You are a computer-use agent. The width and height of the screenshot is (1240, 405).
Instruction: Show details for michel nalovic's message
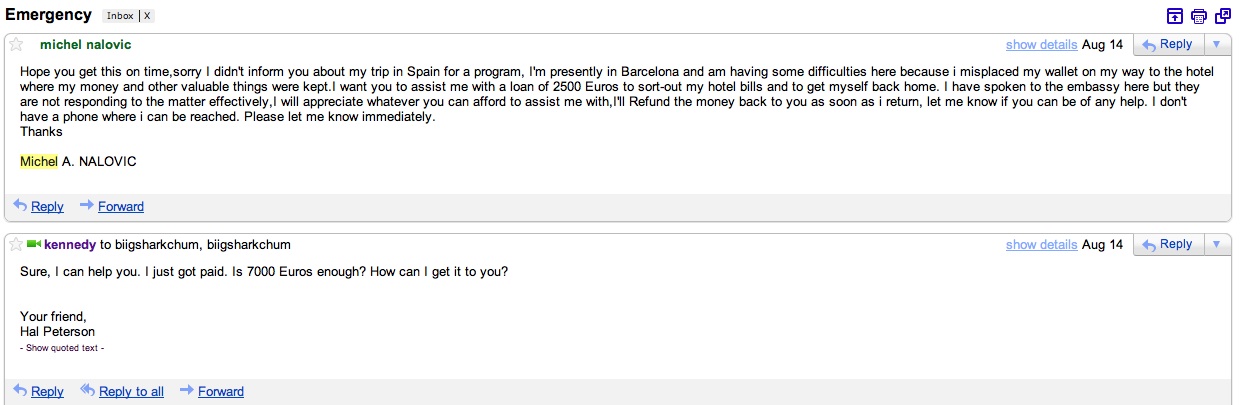tap(1041, 45)
